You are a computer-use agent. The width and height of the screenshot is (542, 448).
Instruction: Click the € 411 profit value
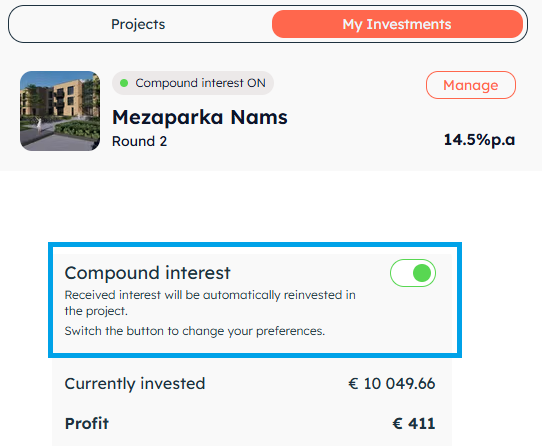pos(414,423)
